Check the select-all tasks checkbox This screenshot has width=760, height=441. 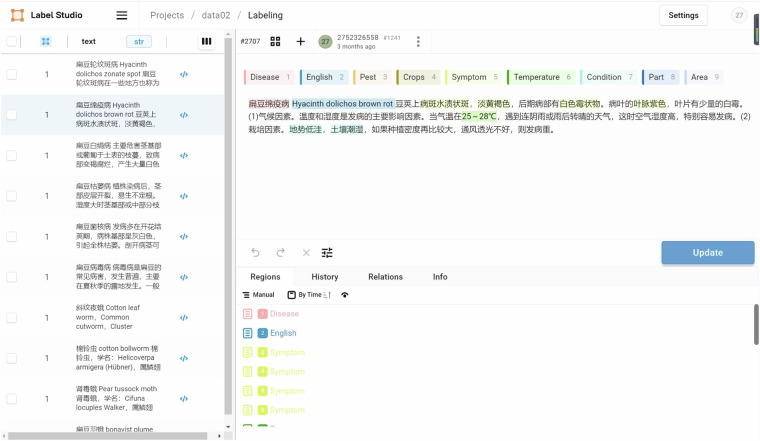coord(12,42)
